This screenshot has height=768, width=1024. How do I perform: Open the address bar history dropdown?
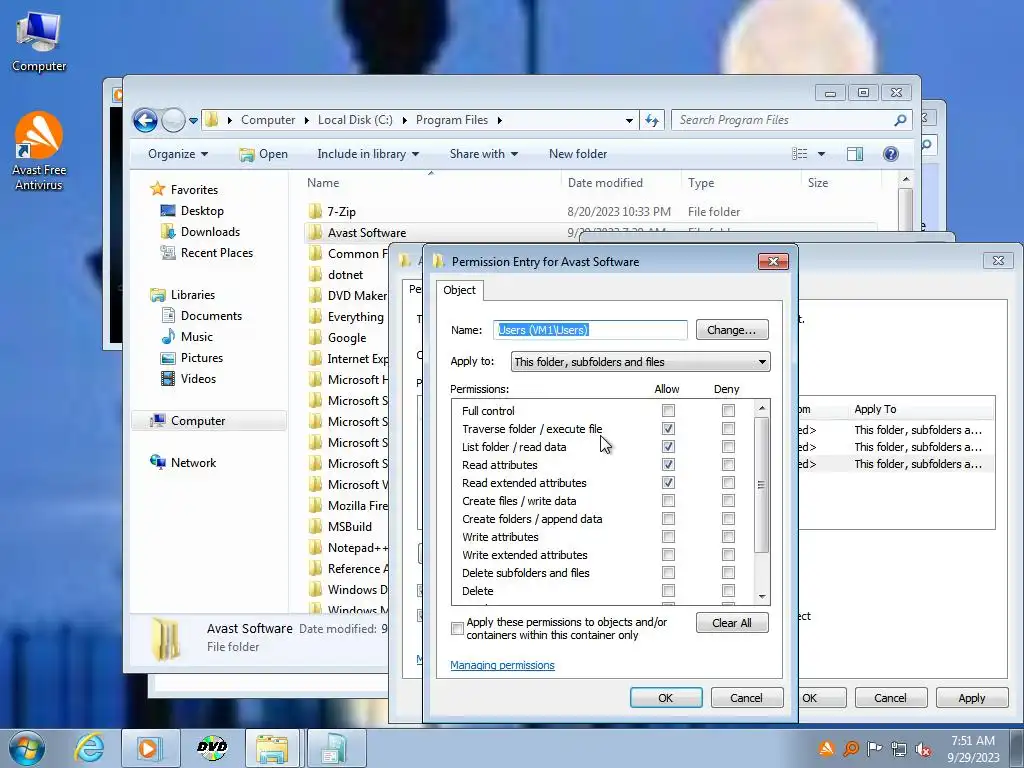point(629,121)
